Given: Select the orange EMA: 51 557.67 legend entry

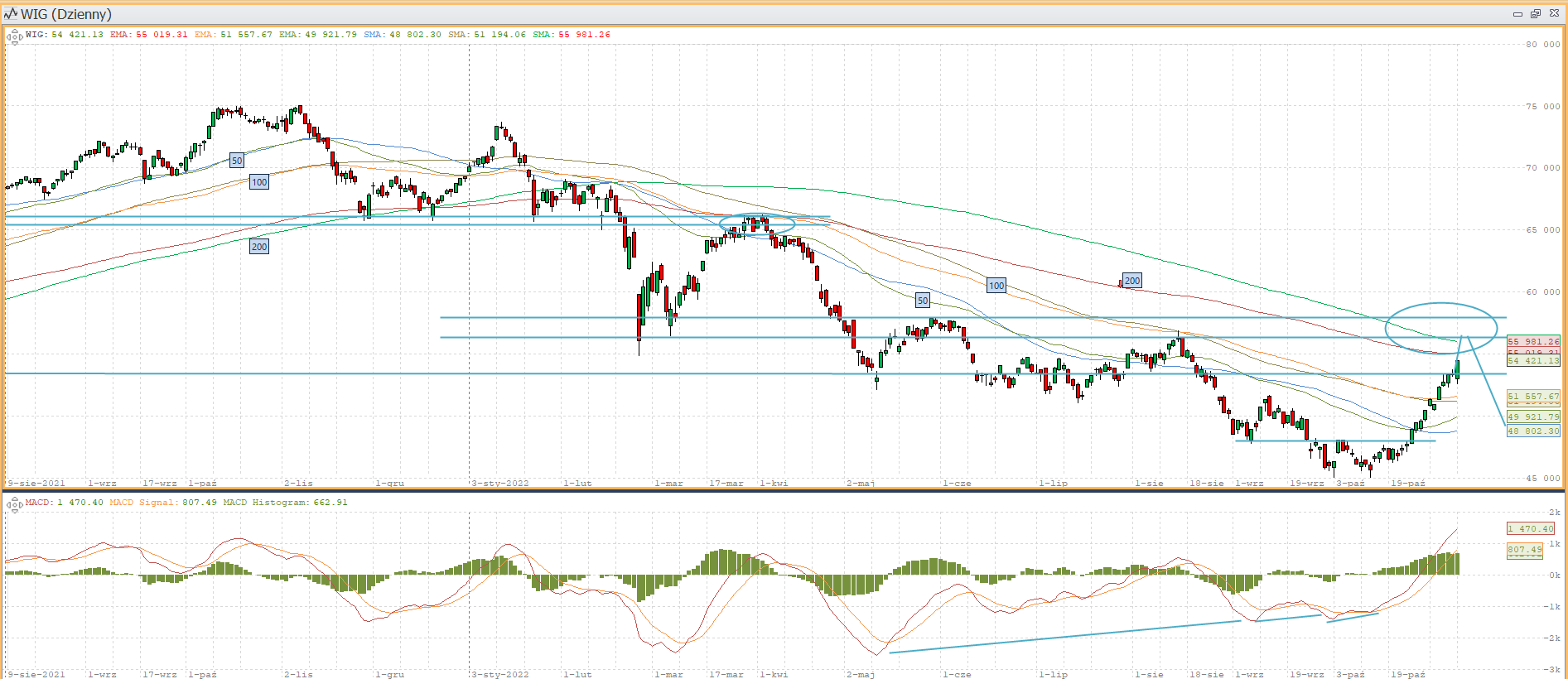Looking at the screenshot, I should coord(234,35).
